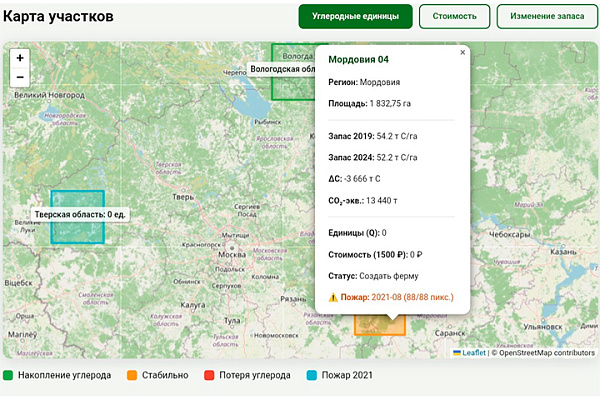Click 'Статус: Создать ферму' line
Screen dimensions: 600x400
(x=373, y=276)
